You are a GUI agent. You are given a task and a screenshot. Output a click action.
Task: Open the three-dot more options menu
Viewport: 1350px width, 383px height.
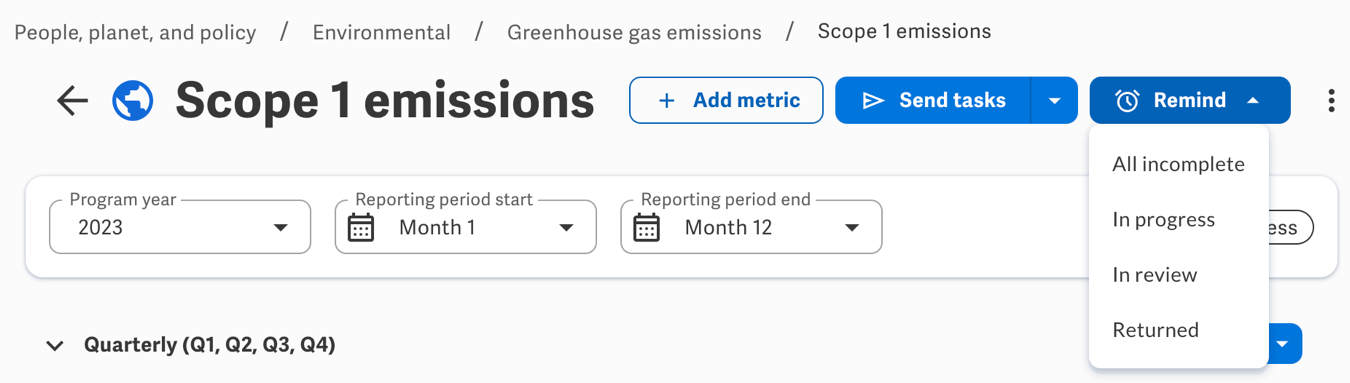click(1331, 100)
